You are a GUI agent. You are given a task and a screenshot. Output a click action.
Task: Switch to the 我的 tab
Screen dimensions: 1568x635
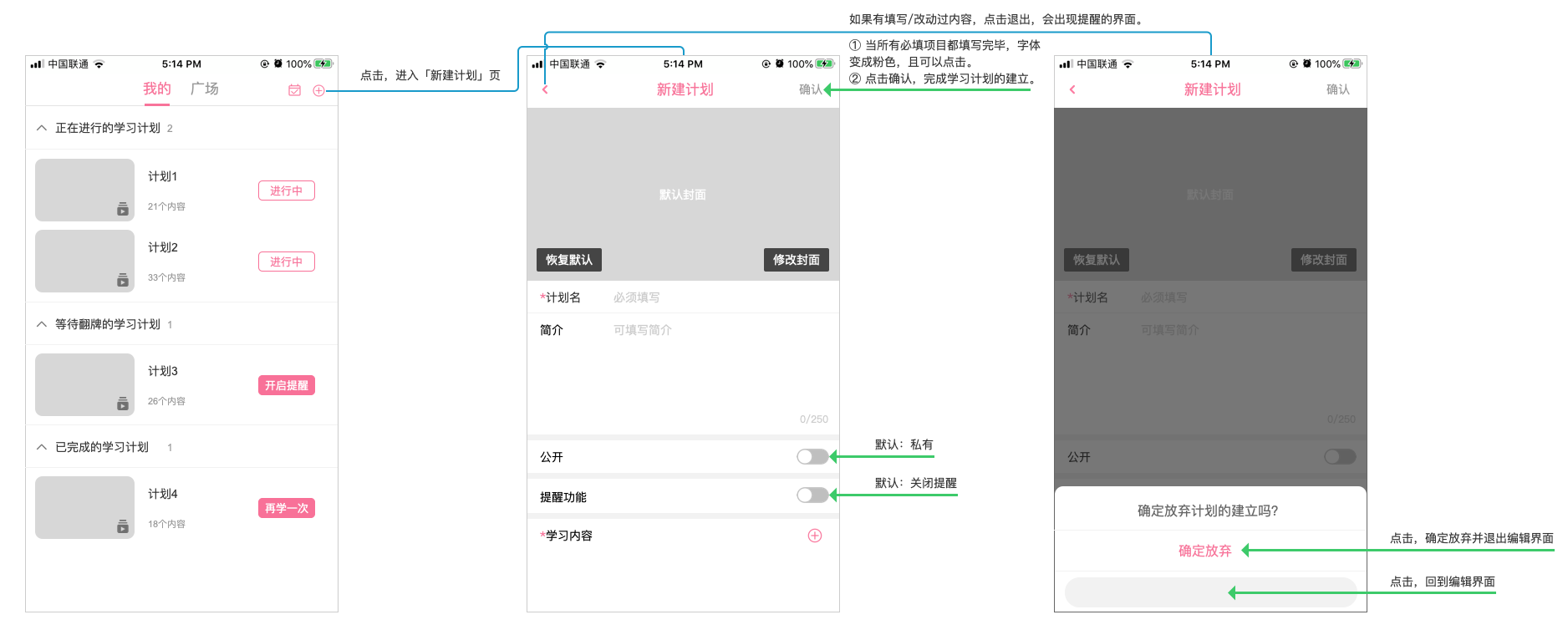click(156, 89)
